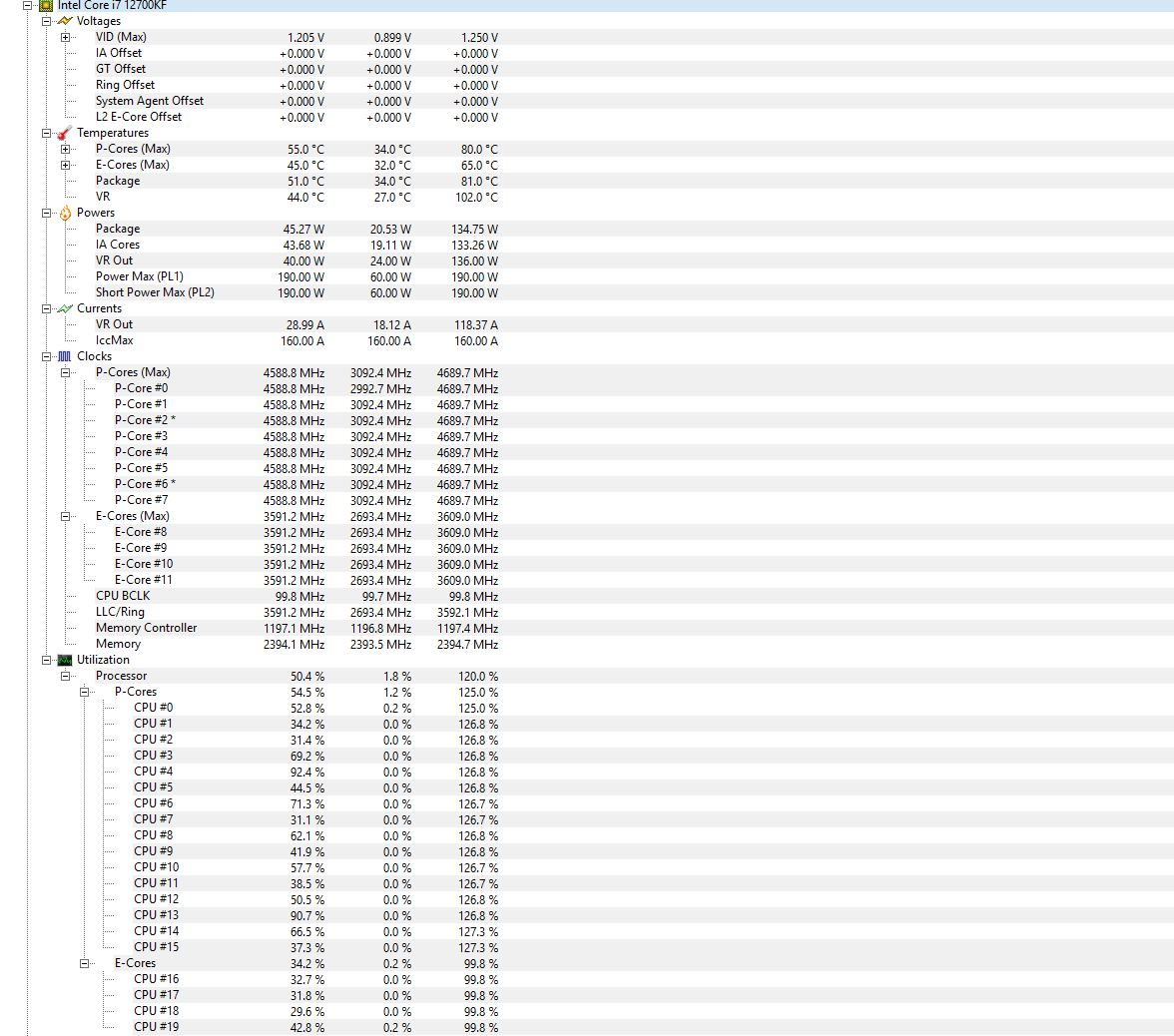The height and width of the screenshot is (1036, 1174).
Task: Select the Memory Controller clock row
Action: coord(146,628)
